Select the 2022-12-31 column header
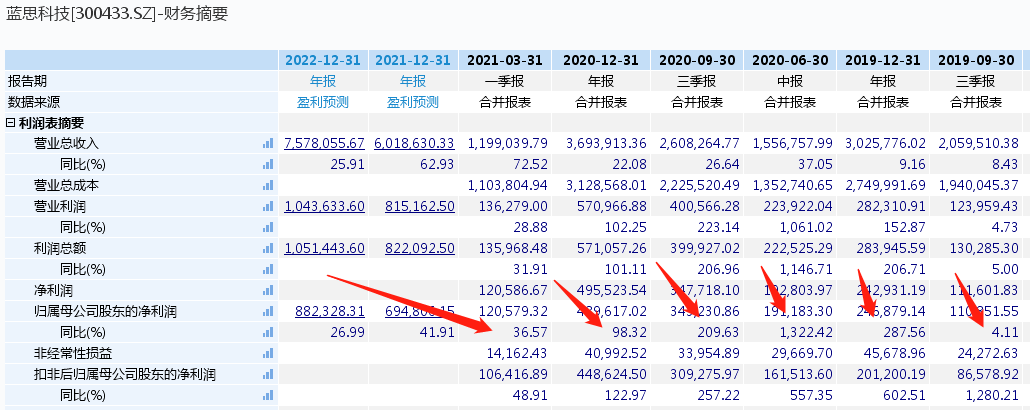Screen dimensions: 1030x410 click(323, 60)
